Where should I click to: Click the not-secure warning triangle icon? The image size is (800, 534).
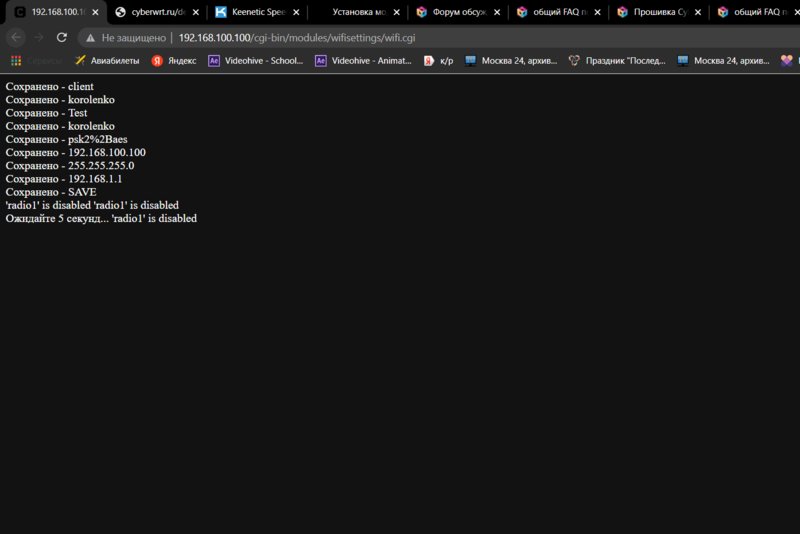(x=90, y=38)
